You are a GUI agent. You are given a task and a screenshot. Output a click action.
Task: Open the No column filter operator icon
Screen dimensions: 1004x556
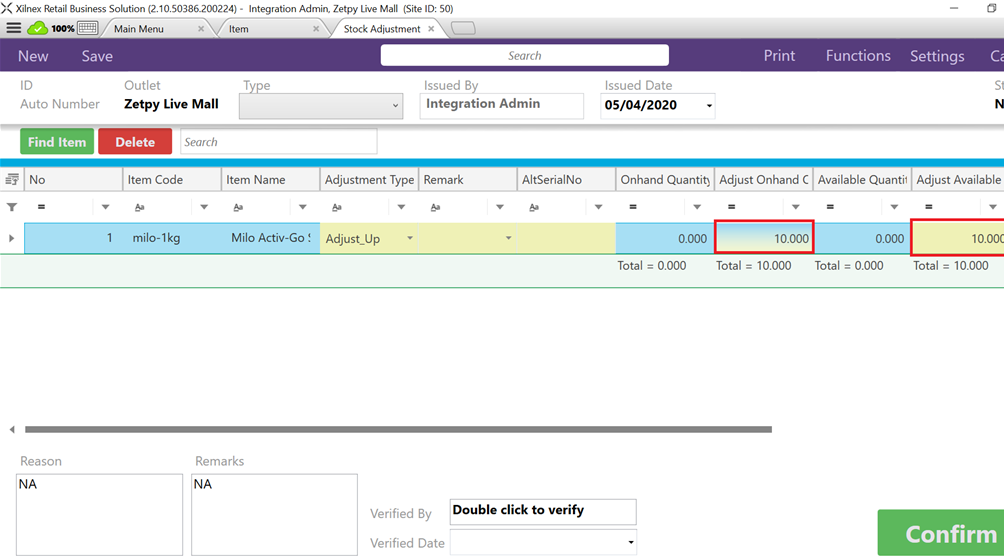click(41, 207)
